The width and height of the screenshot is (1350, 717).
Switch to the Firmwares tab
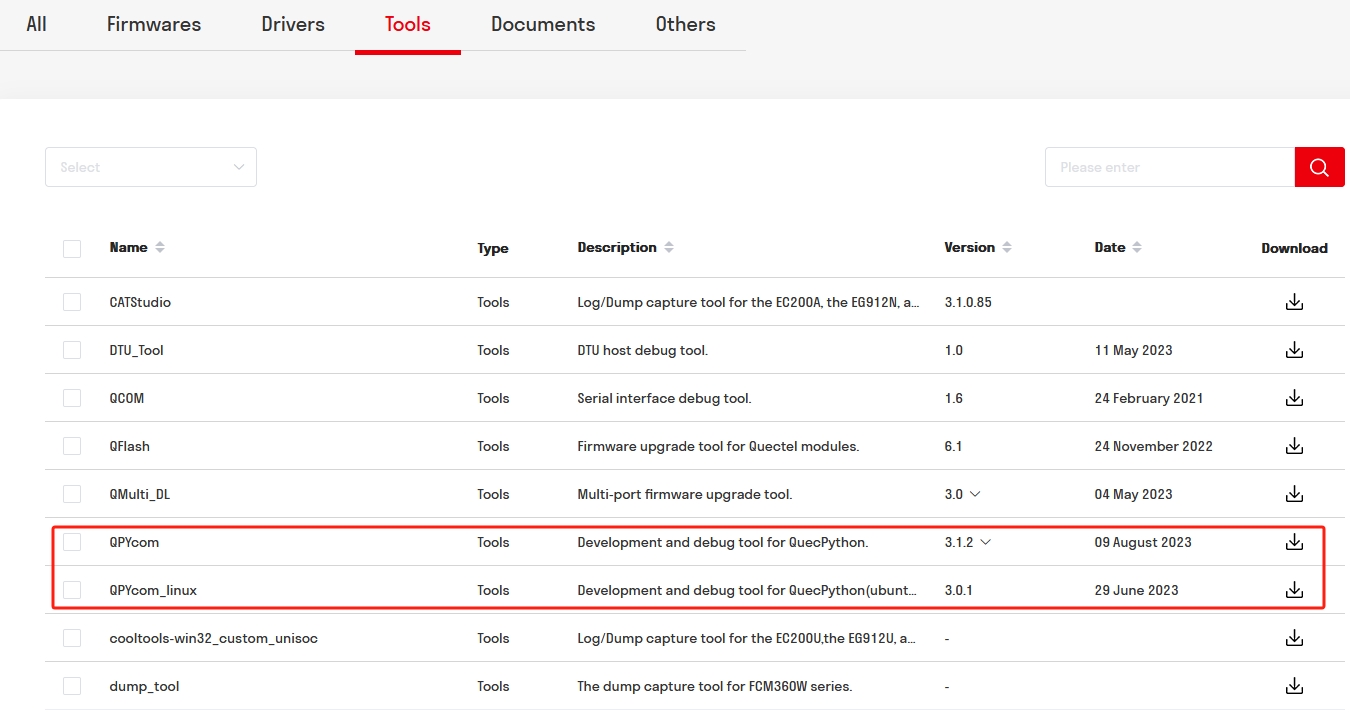click(154, 24)
